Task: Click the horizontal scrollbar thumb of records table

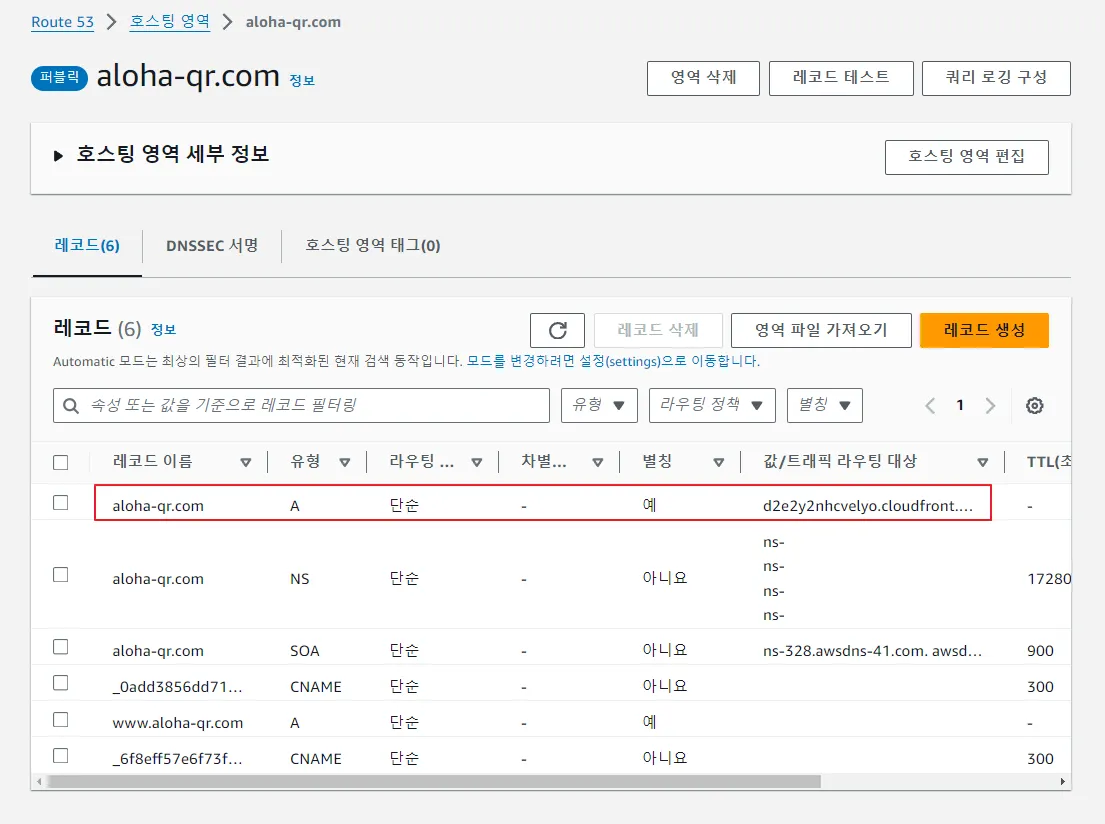Action: [434, 781]
